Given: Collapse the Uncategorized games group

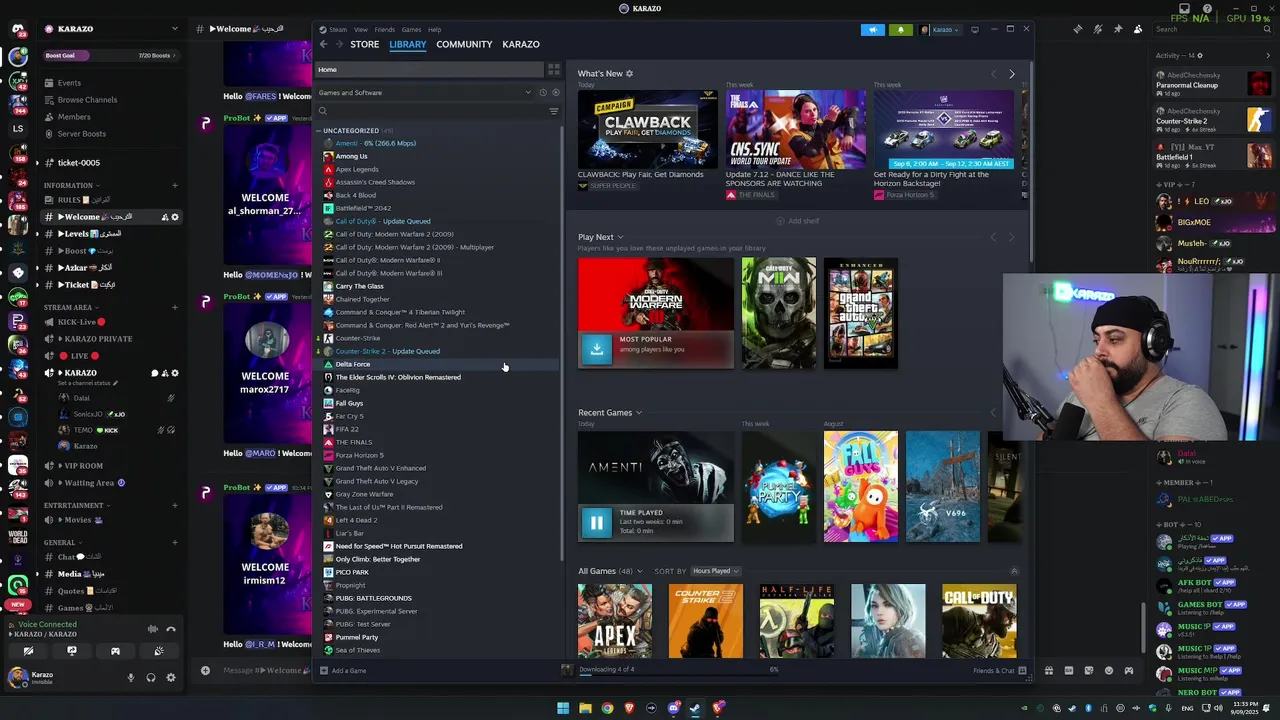Looking at the screenshot, I should pos(319,131).
